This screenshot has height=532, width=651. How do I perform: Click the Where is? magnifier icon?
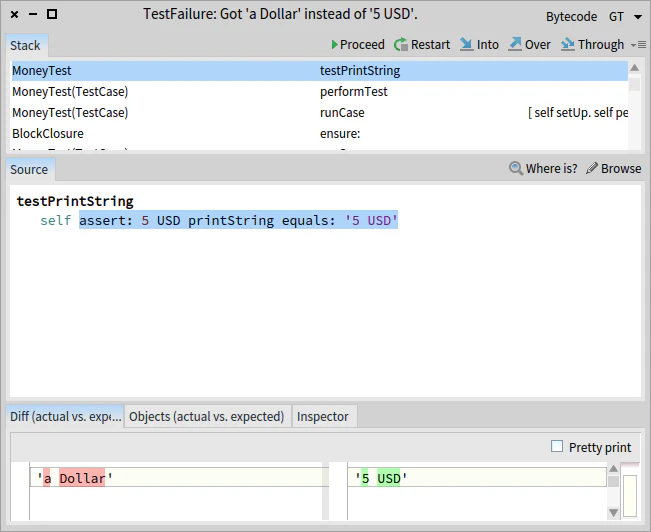click(x=516, y=168)
